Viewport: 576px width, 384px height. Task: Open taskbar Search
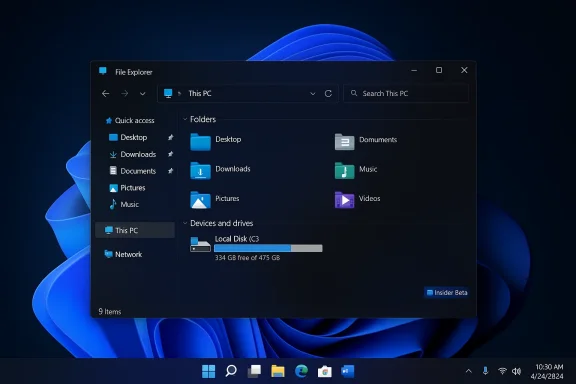231,371
